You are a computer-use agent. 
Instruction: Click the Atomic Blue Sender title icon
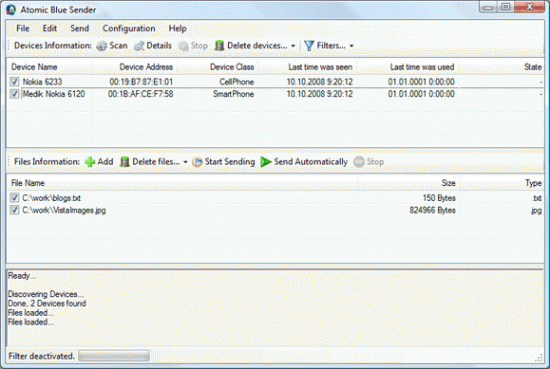pyautogui.click(x=11, y=10)
